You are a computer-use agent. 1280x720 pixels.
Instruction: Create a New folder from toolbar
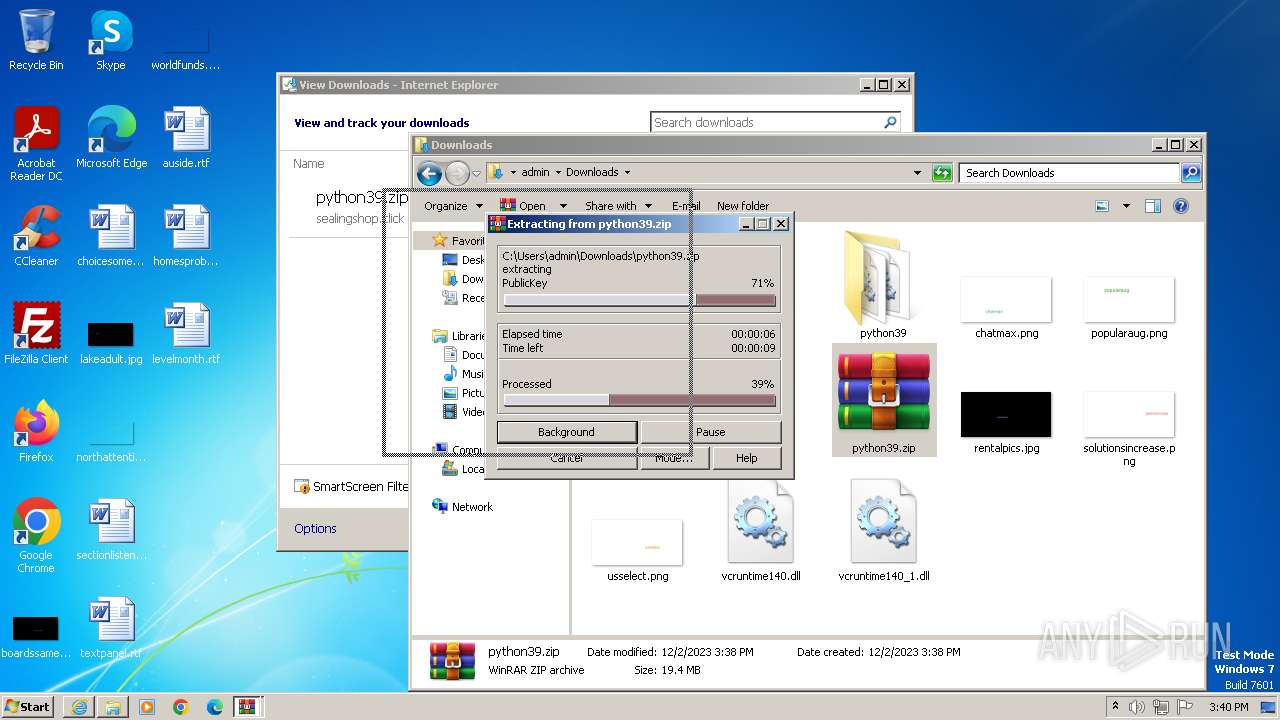(x=743, y=206)
